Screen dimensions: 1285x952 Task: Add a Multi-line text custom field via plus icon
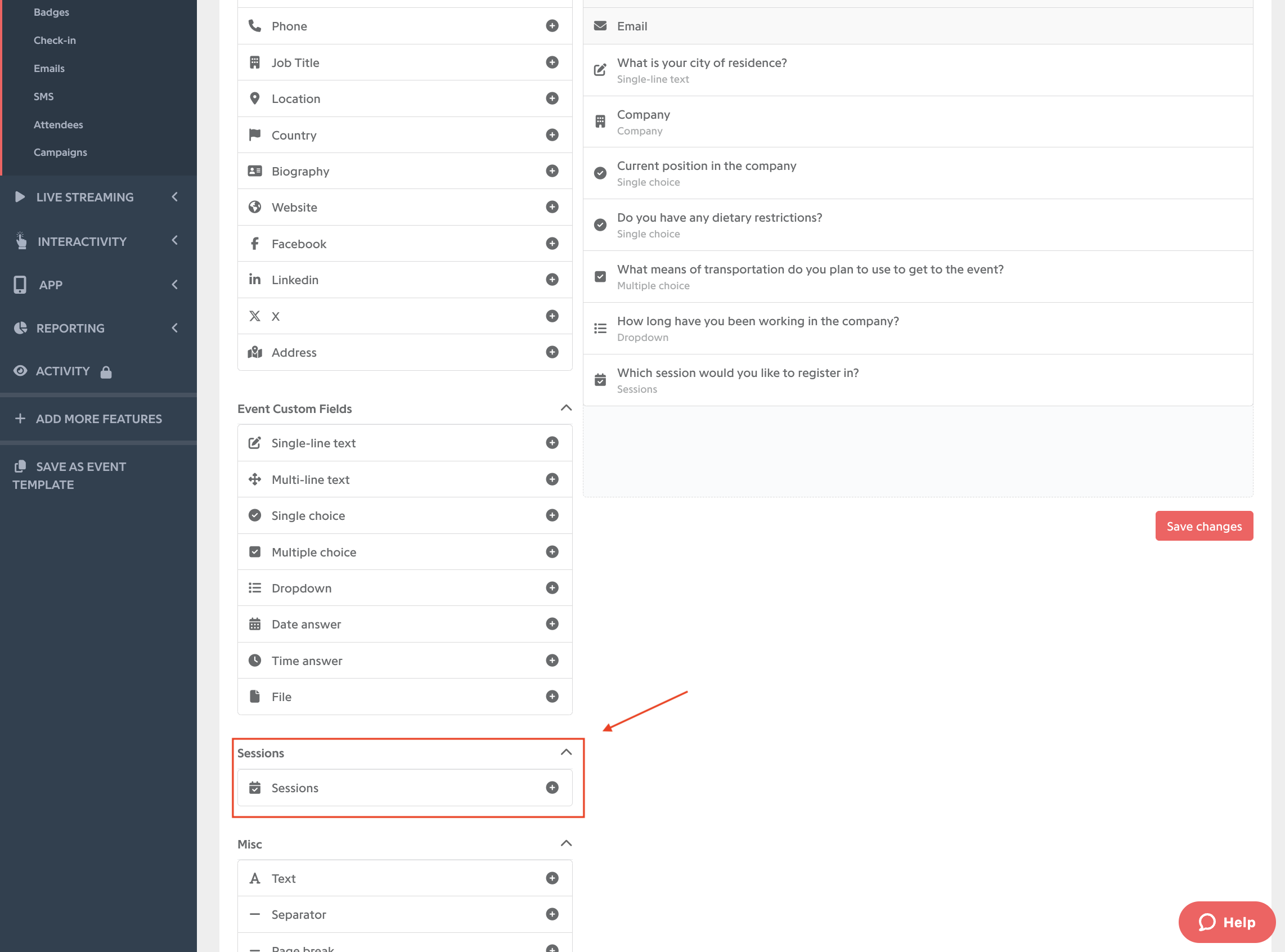pos(552,479)
